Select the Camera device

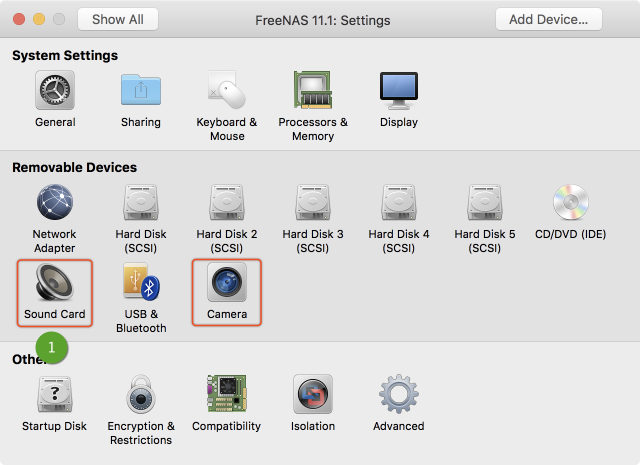point(227,284)
